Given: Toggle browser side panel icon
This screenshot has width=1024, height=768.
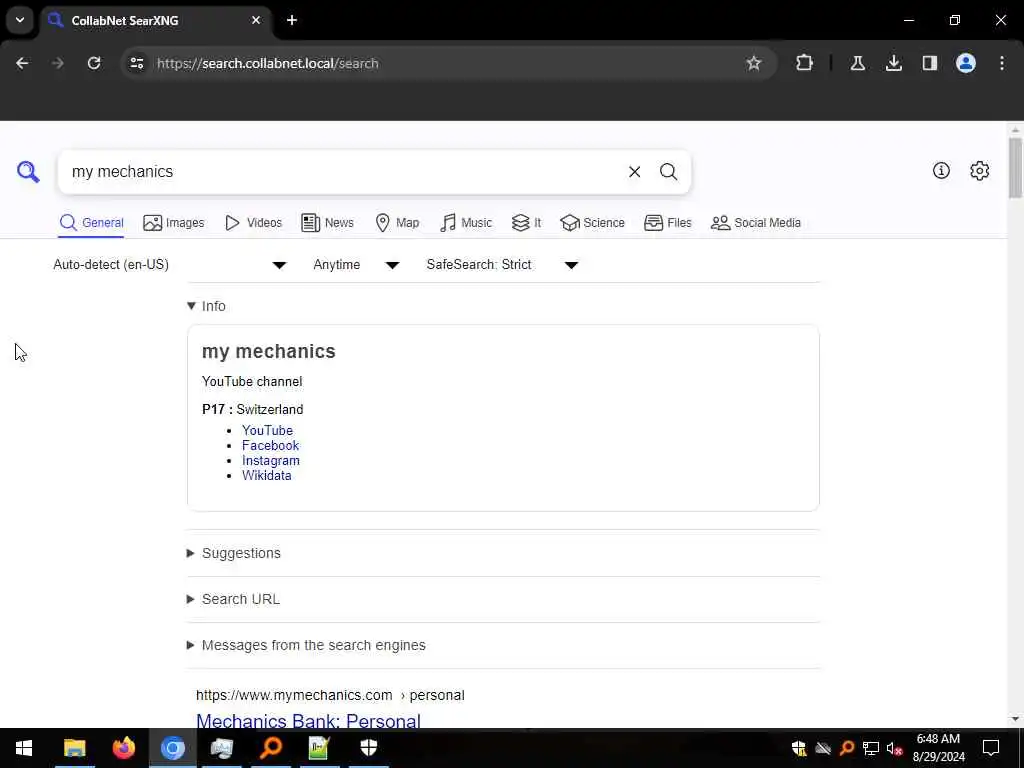Looking at the screenshot, I should (x=929, y=63).
